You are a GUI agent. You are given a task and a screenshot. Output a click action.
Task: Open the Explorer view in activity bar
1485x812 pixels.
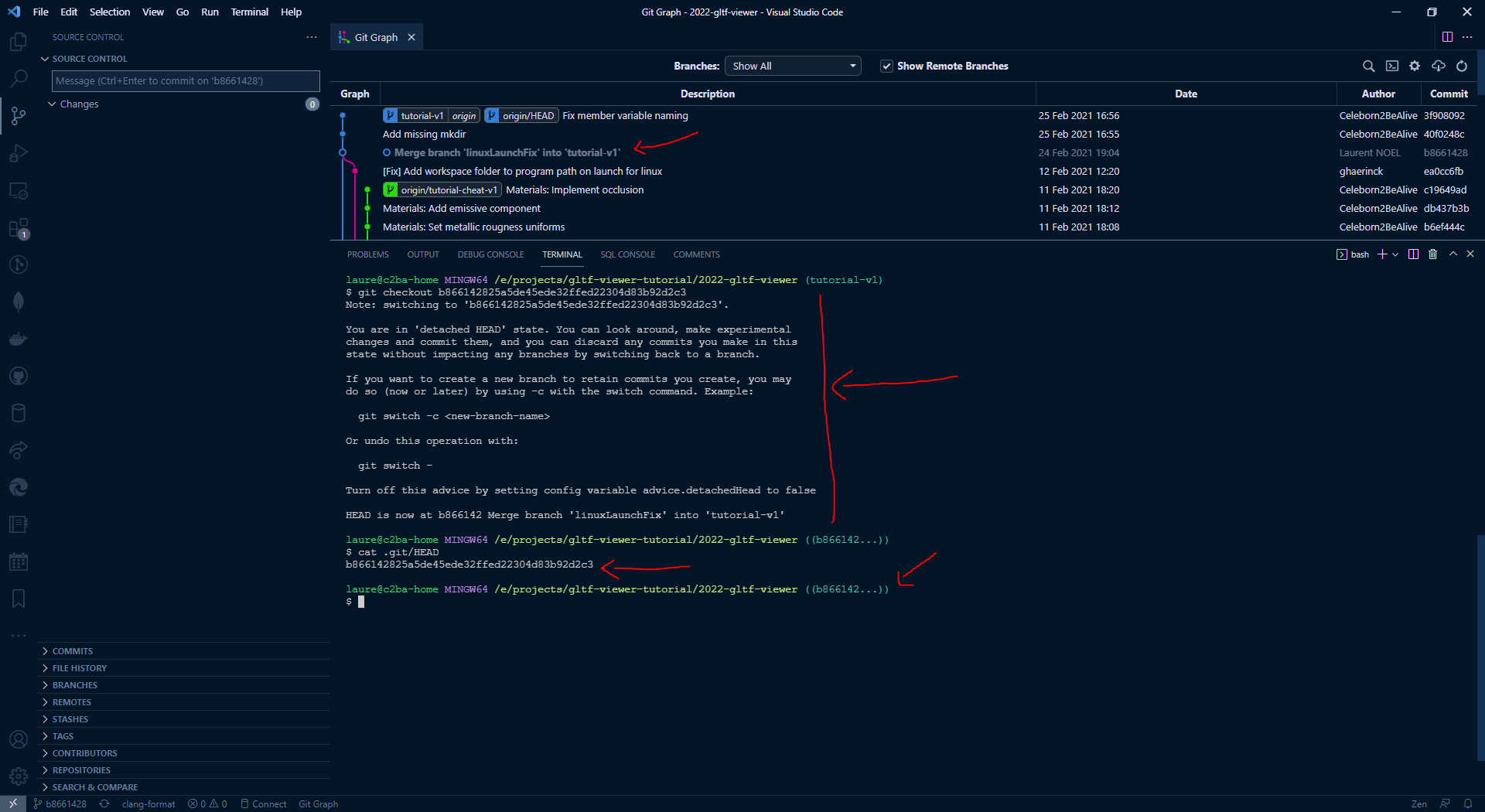coord(19,42)
